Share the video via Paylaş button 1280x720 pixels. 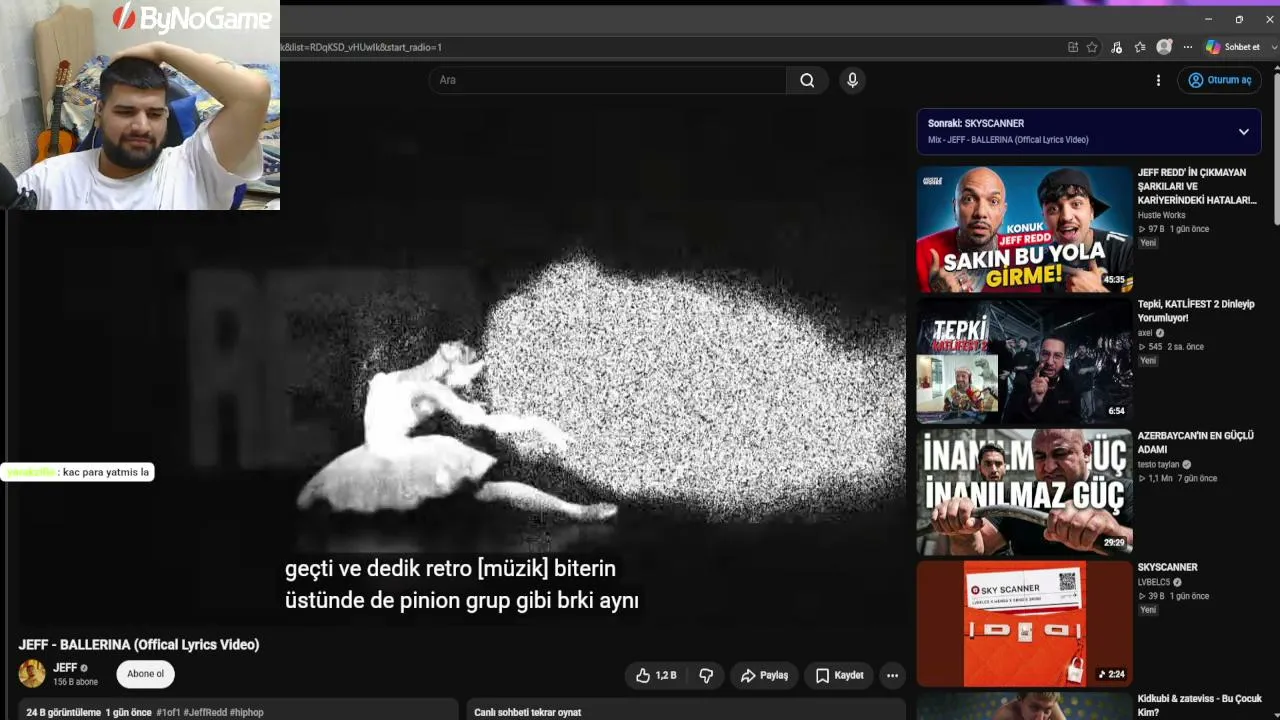coord(764,676)
